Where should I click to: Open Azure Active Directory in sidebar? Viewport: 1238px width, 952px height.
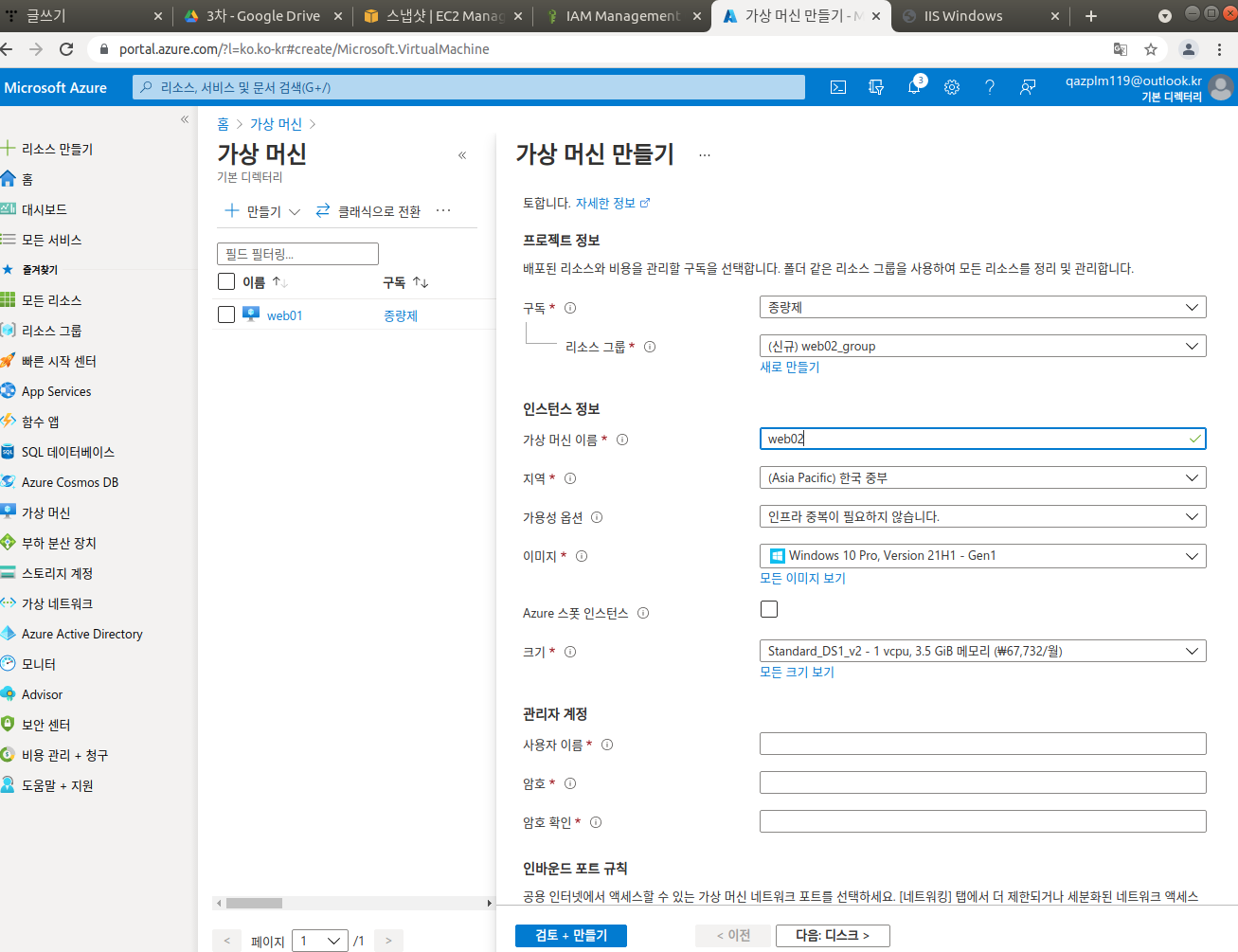[81, 634]
